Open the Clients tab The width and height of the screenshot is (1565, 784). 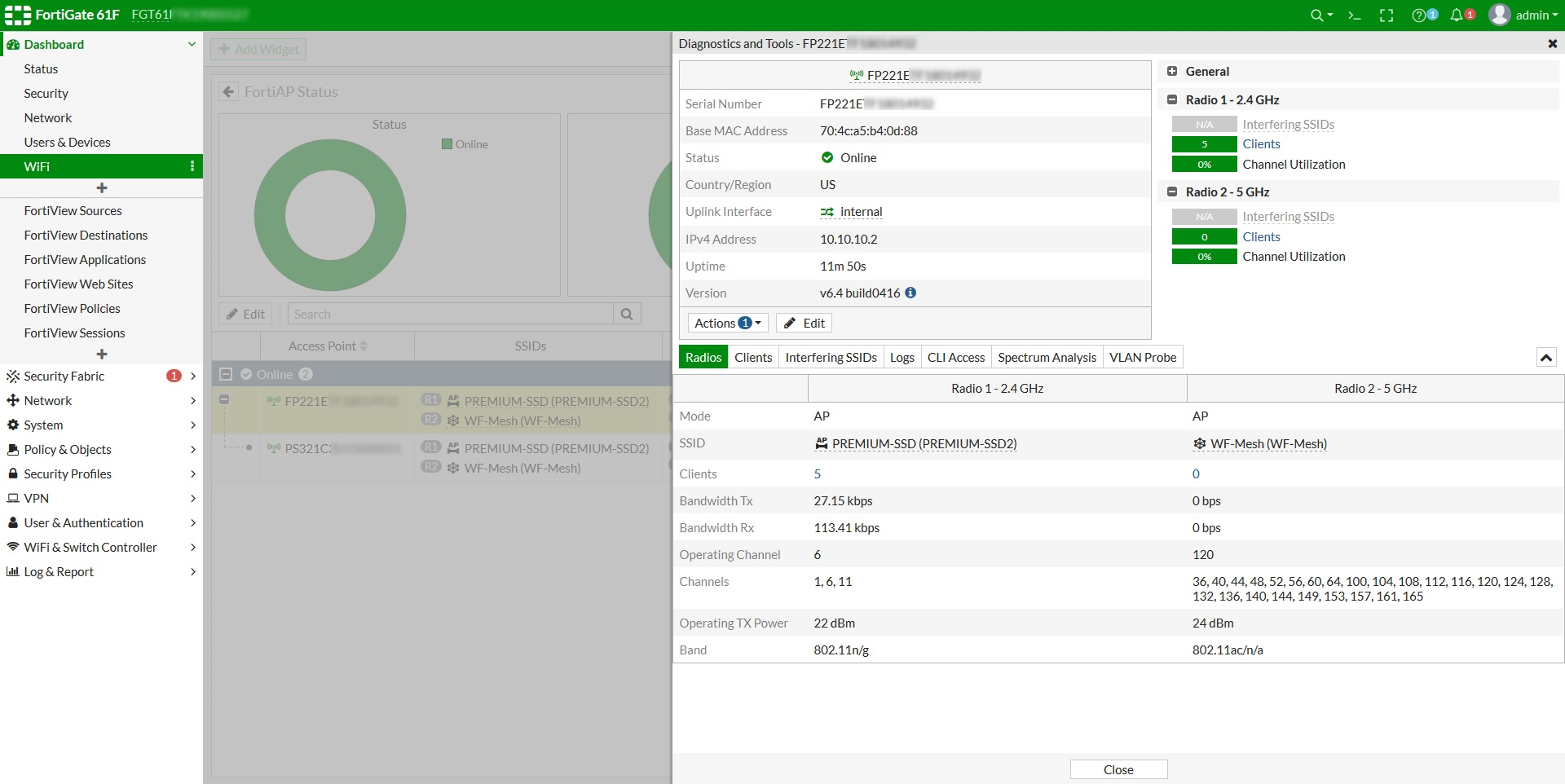click(753, 357)
